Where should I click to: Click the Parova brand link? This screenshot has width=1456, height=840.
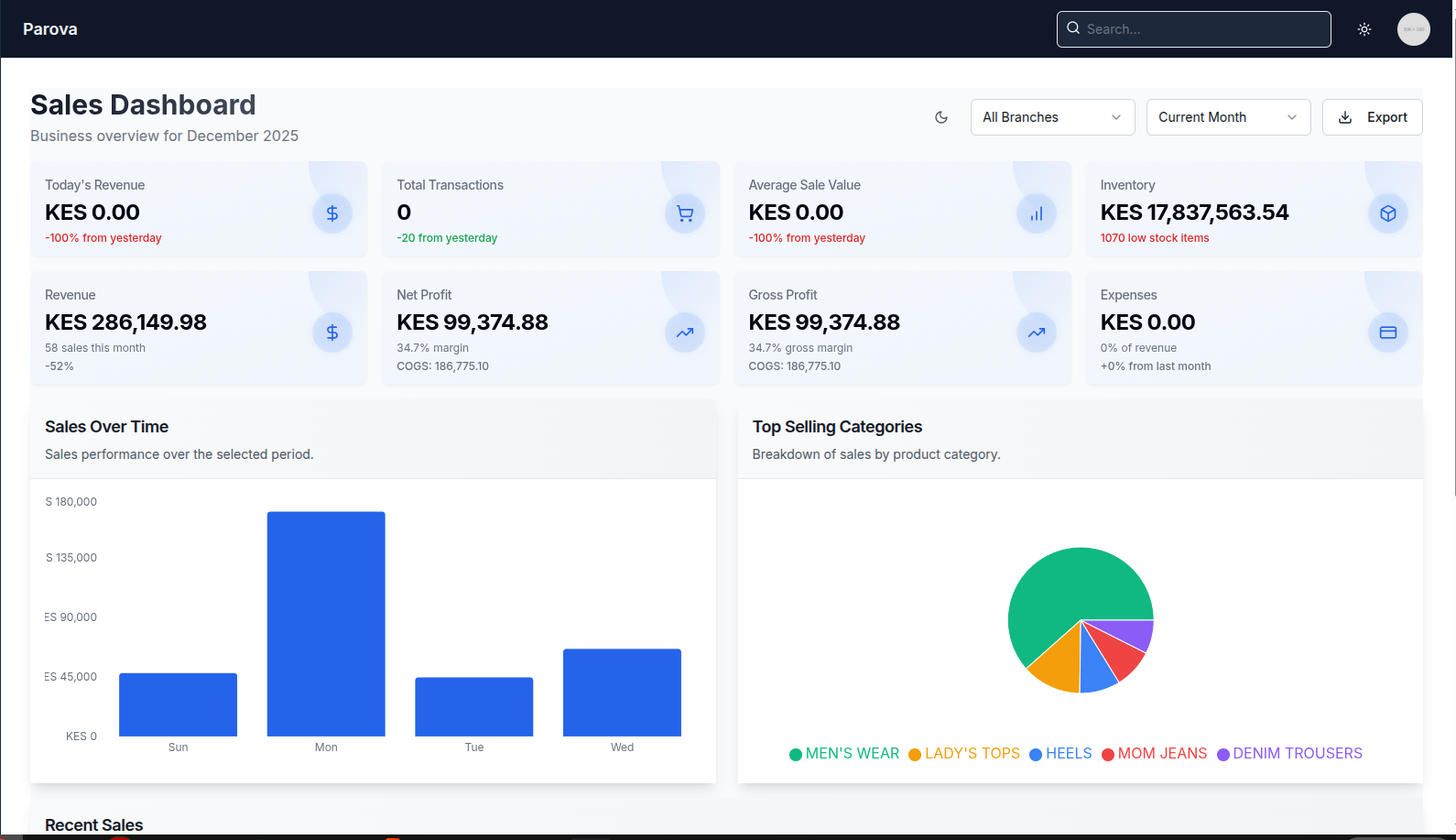pyautogui.click(x=50, y=29)
